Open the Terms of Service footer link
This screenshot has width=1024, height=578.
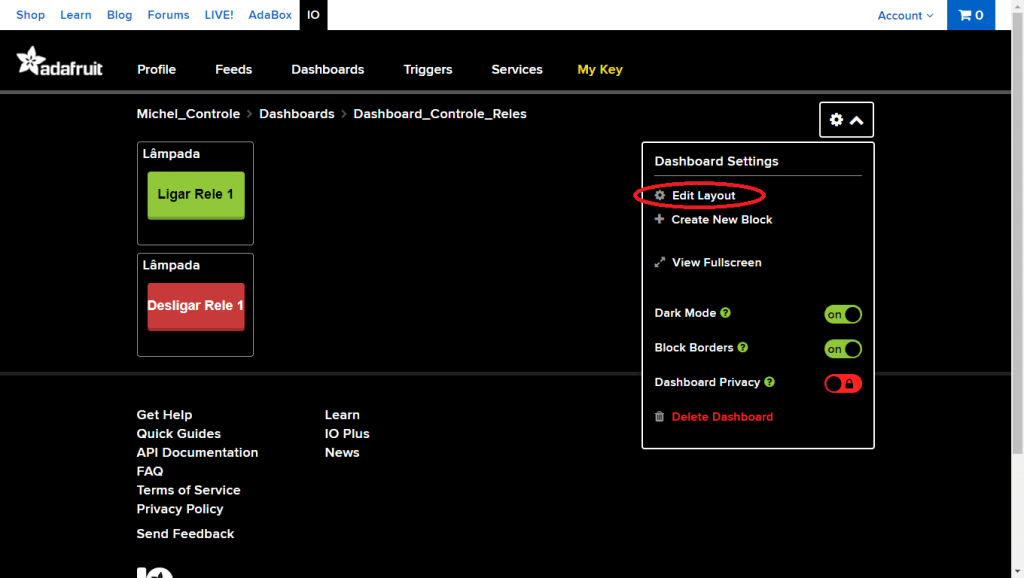(188, 490)
